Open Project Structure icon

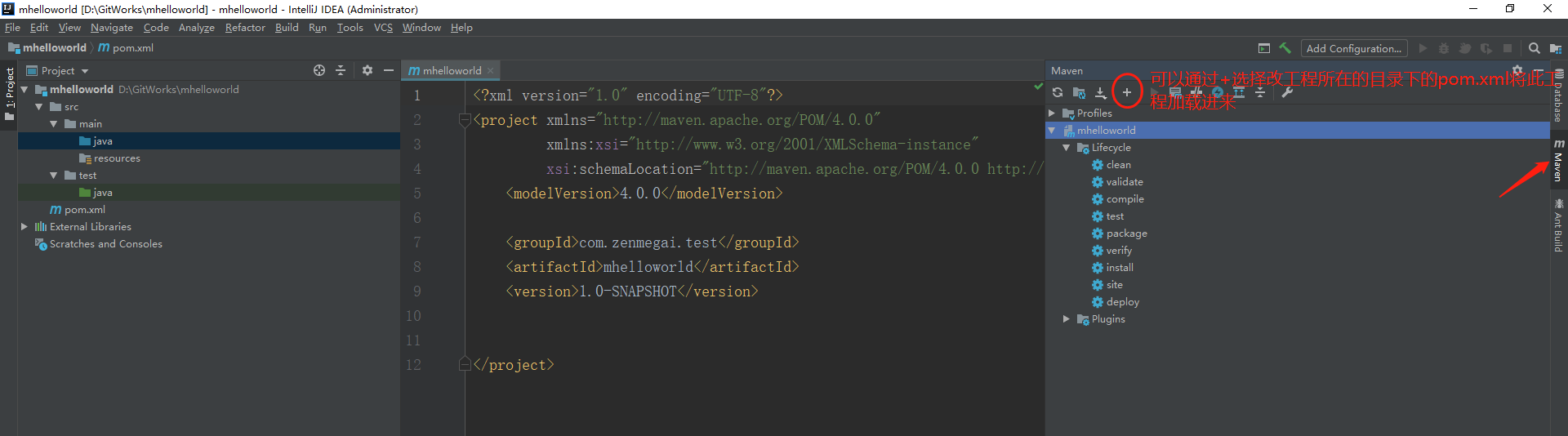click(1556, 48)
